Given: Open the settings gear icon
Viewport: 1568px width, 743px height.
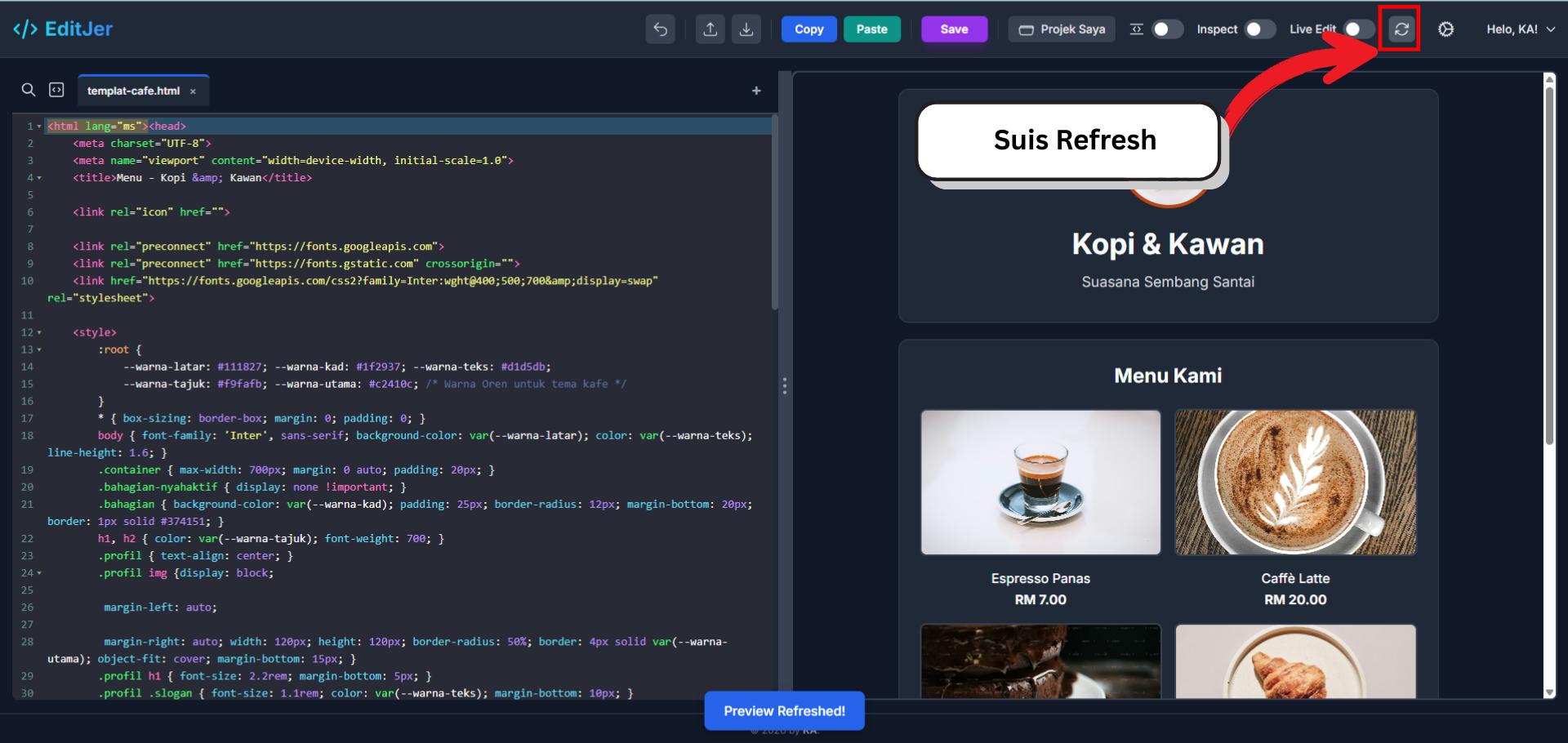Looking at the screenshot, I should 1445,29.
